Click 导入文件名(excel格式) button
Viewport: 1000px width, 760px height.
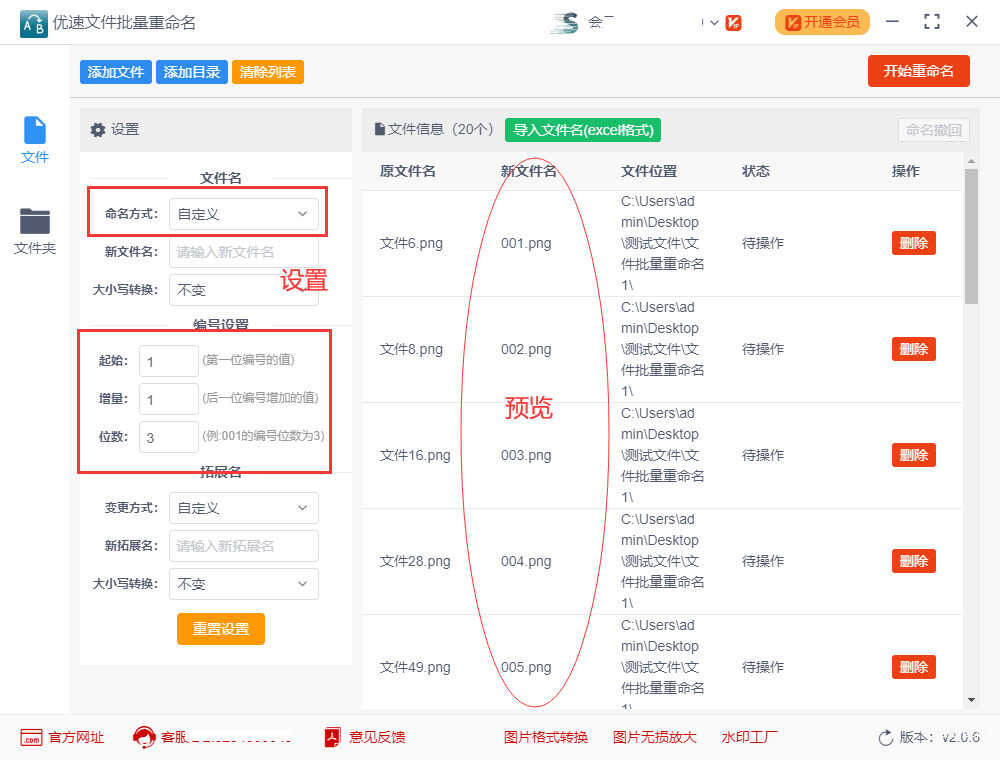582,130
